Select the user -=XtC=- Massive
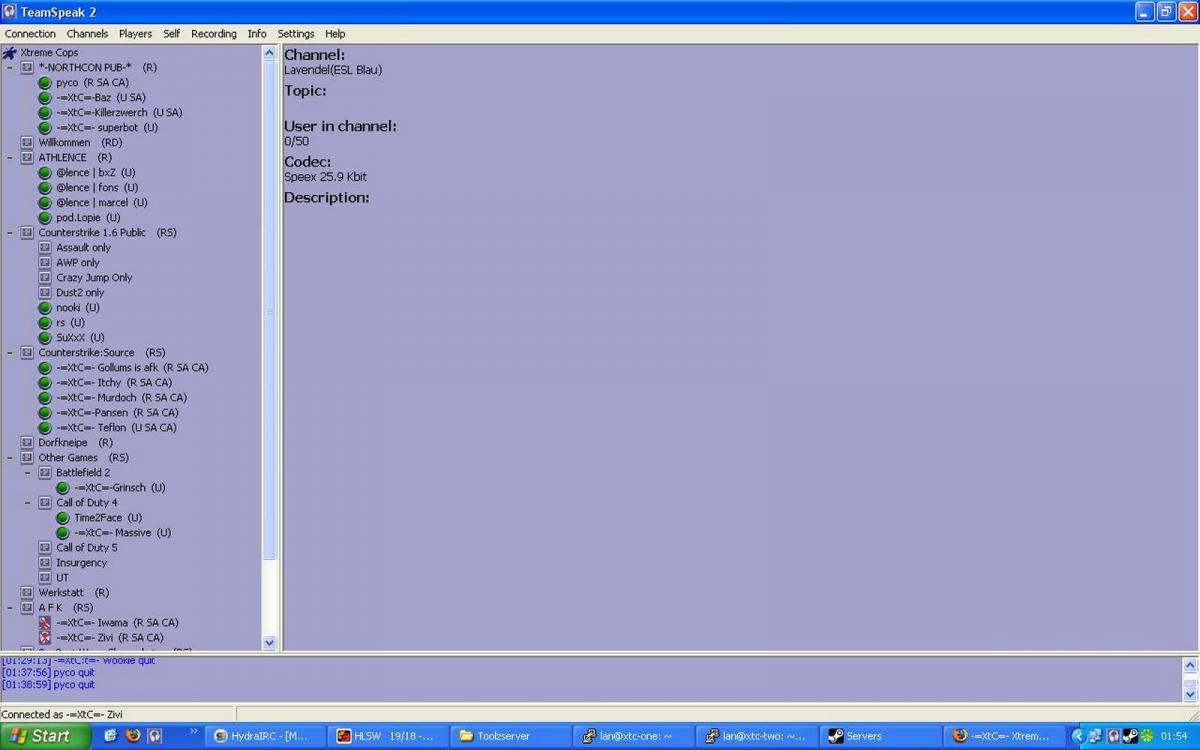The image size is (1200, 750). [x=122, y=533]
